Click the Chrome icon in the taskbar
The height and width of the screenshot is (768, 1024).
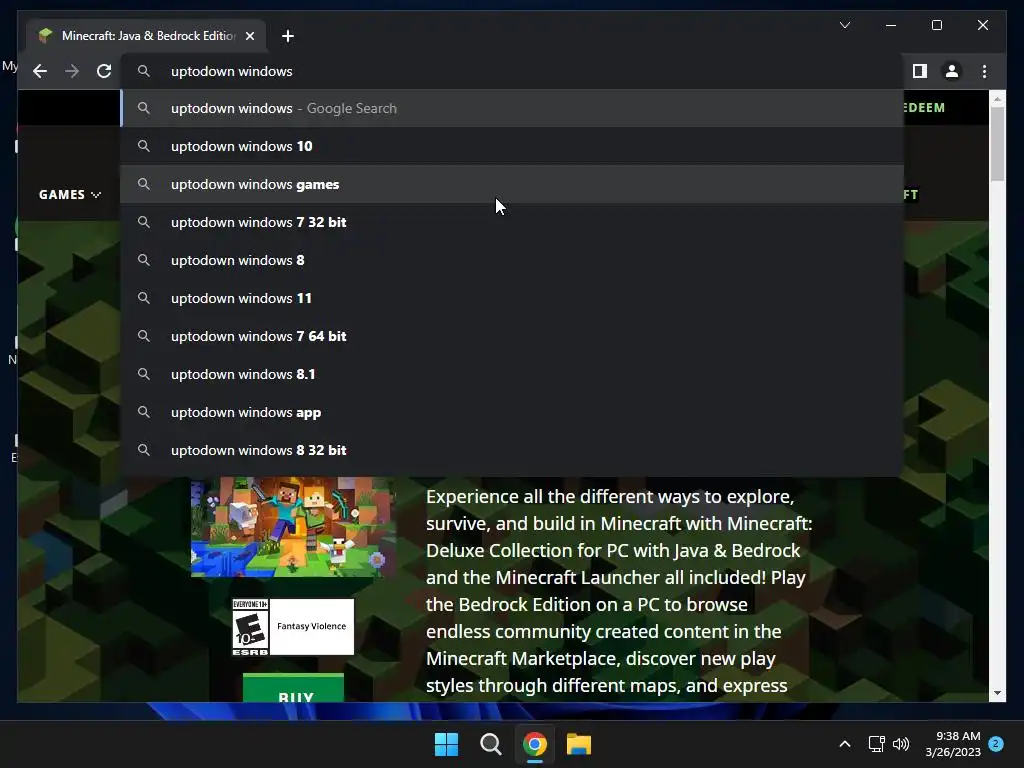534,744
